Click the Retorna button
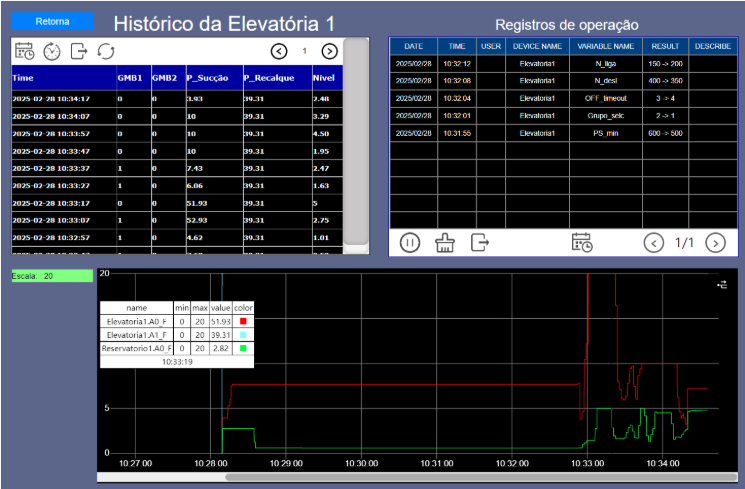 pos(52,21)
